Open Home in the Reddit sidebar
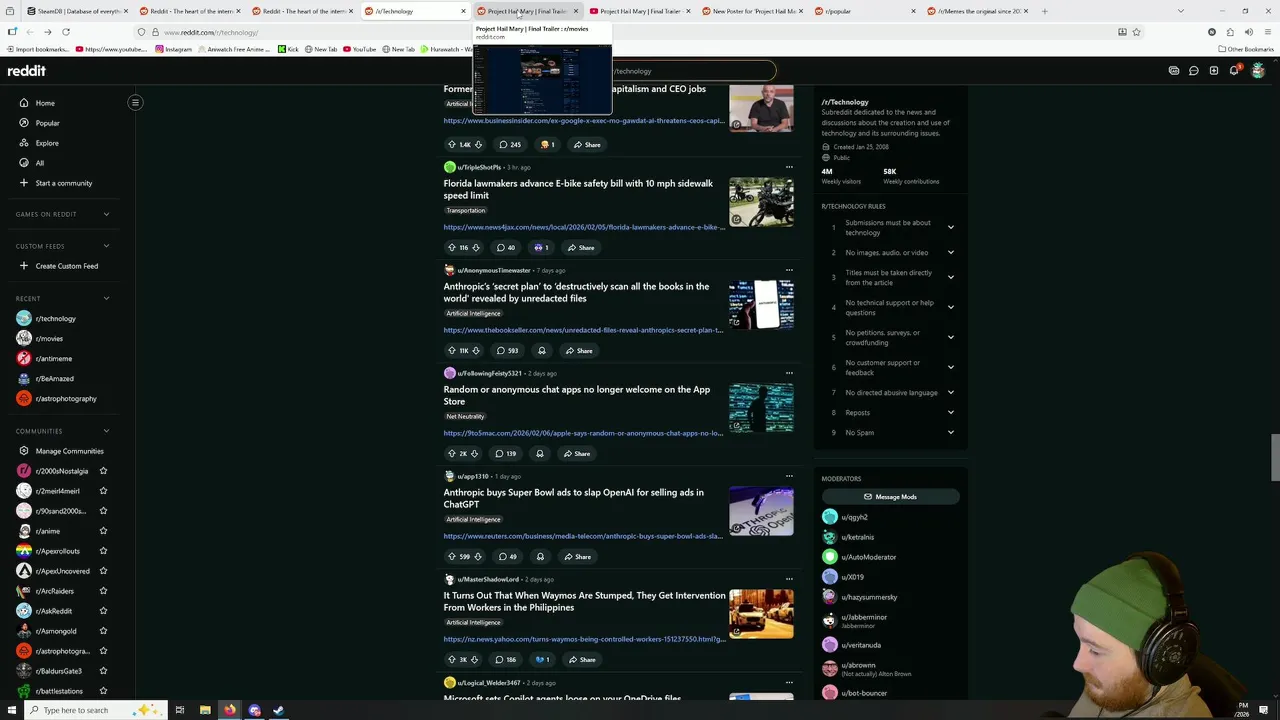 [x=45, y=103]
